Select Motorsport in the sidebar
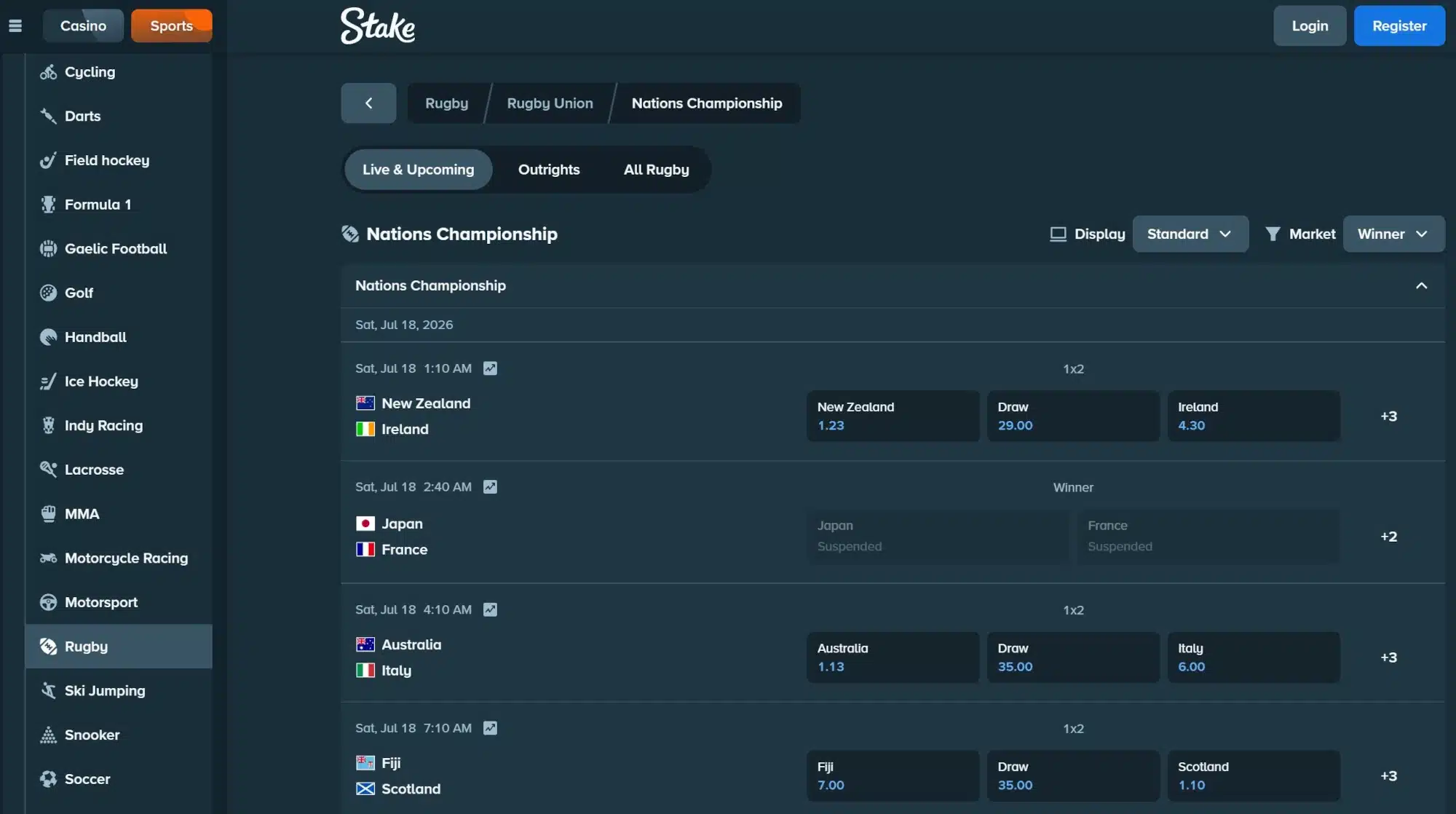This screenshot has height=814, width=1456. pyautogui.click(x=119, y=602)
